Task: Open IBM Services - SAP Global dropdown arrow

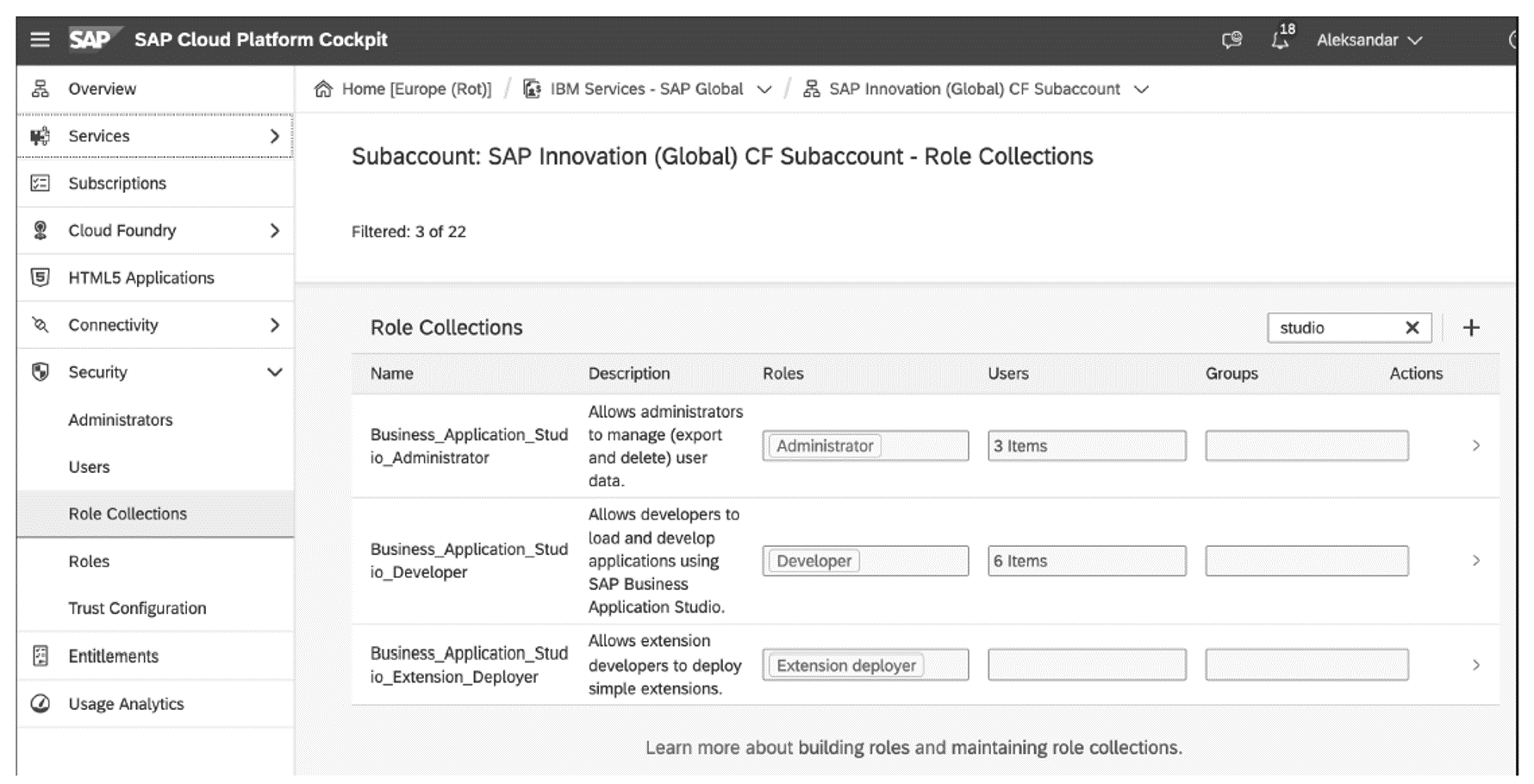Action: (x=764, y=90)
